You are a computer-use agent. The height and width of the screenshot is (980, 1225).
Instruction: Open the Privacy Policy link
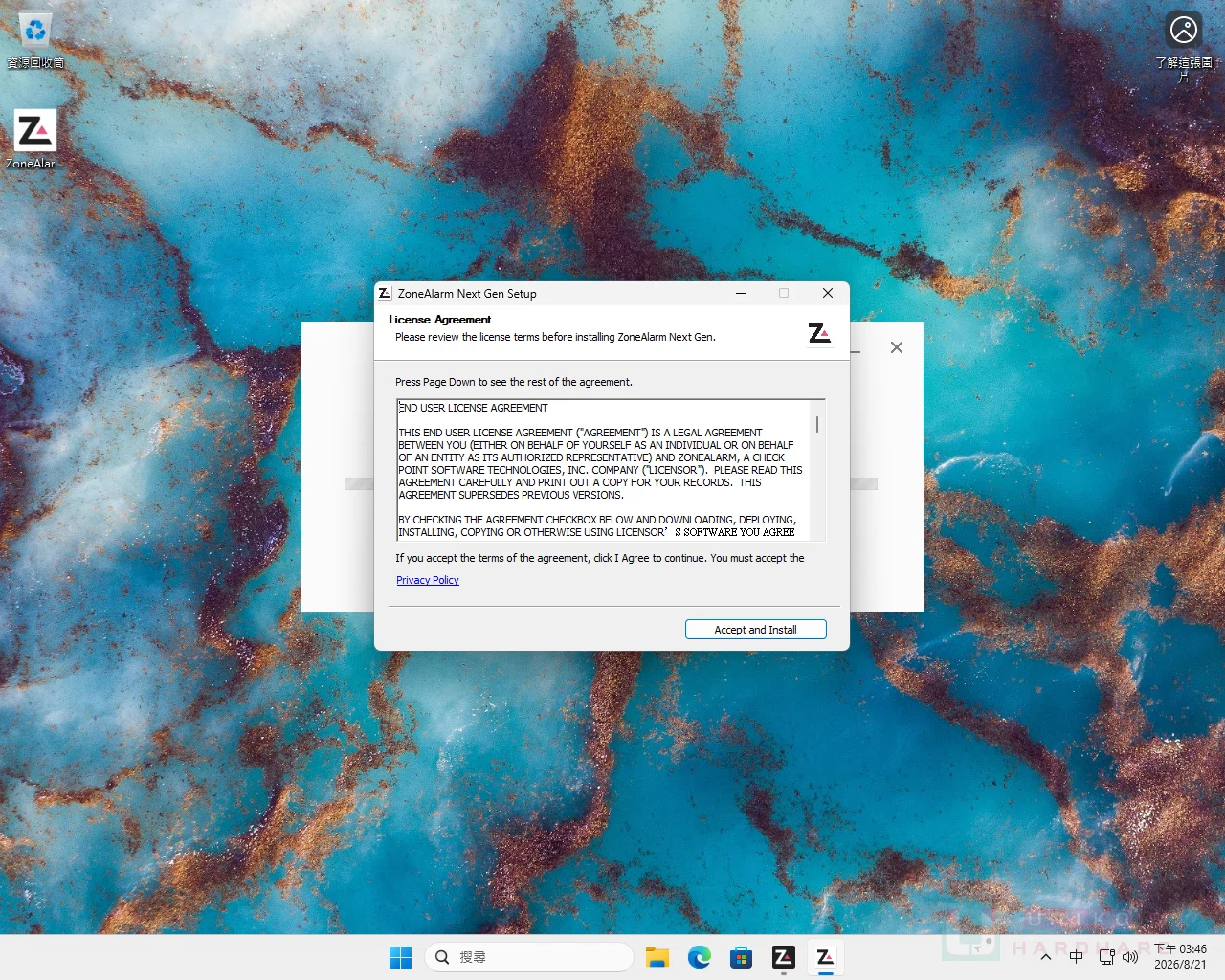tap(428, 580)
